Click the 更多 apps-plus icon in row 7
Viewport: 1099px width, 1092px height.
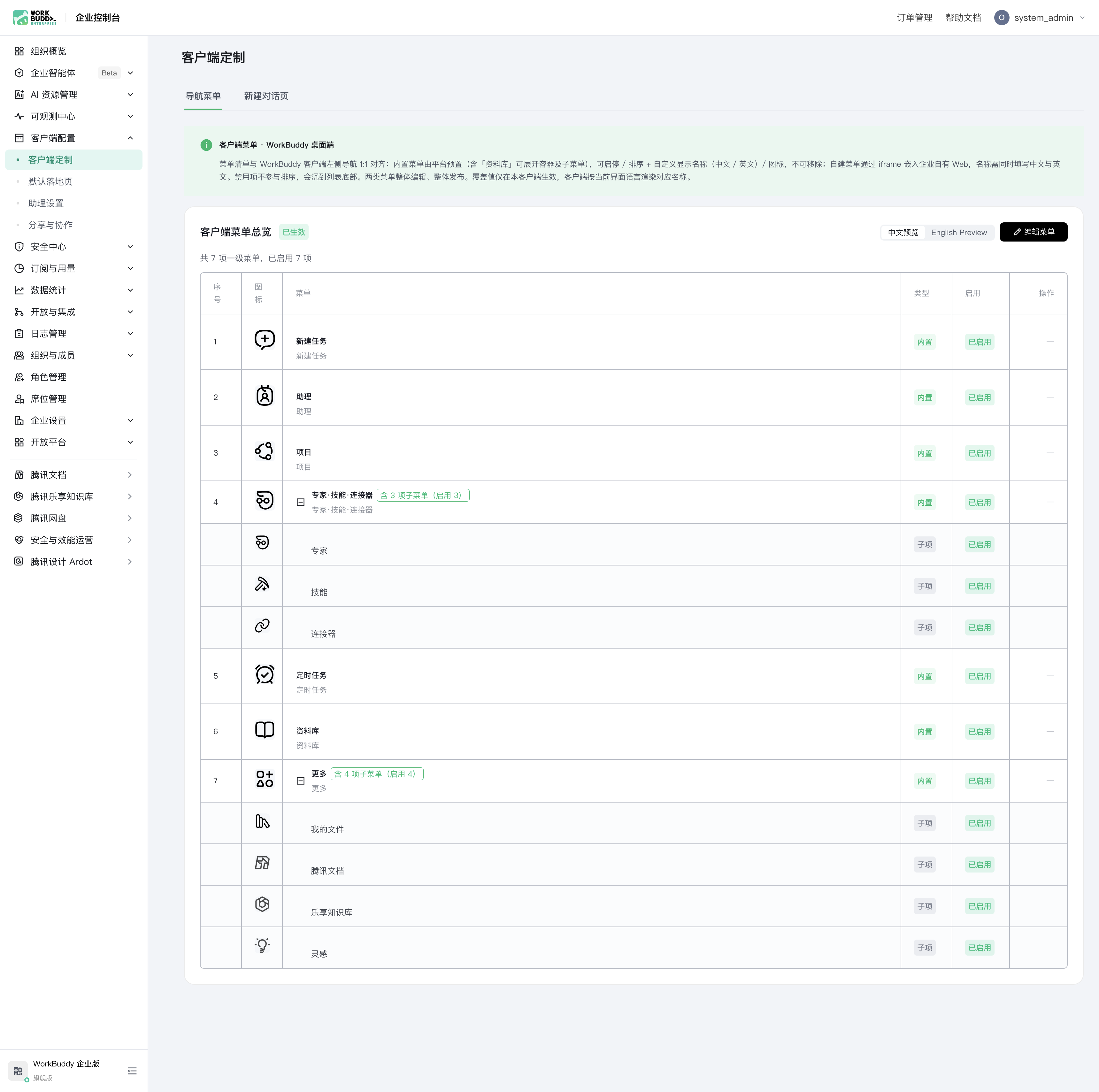(x=265, y=779)
